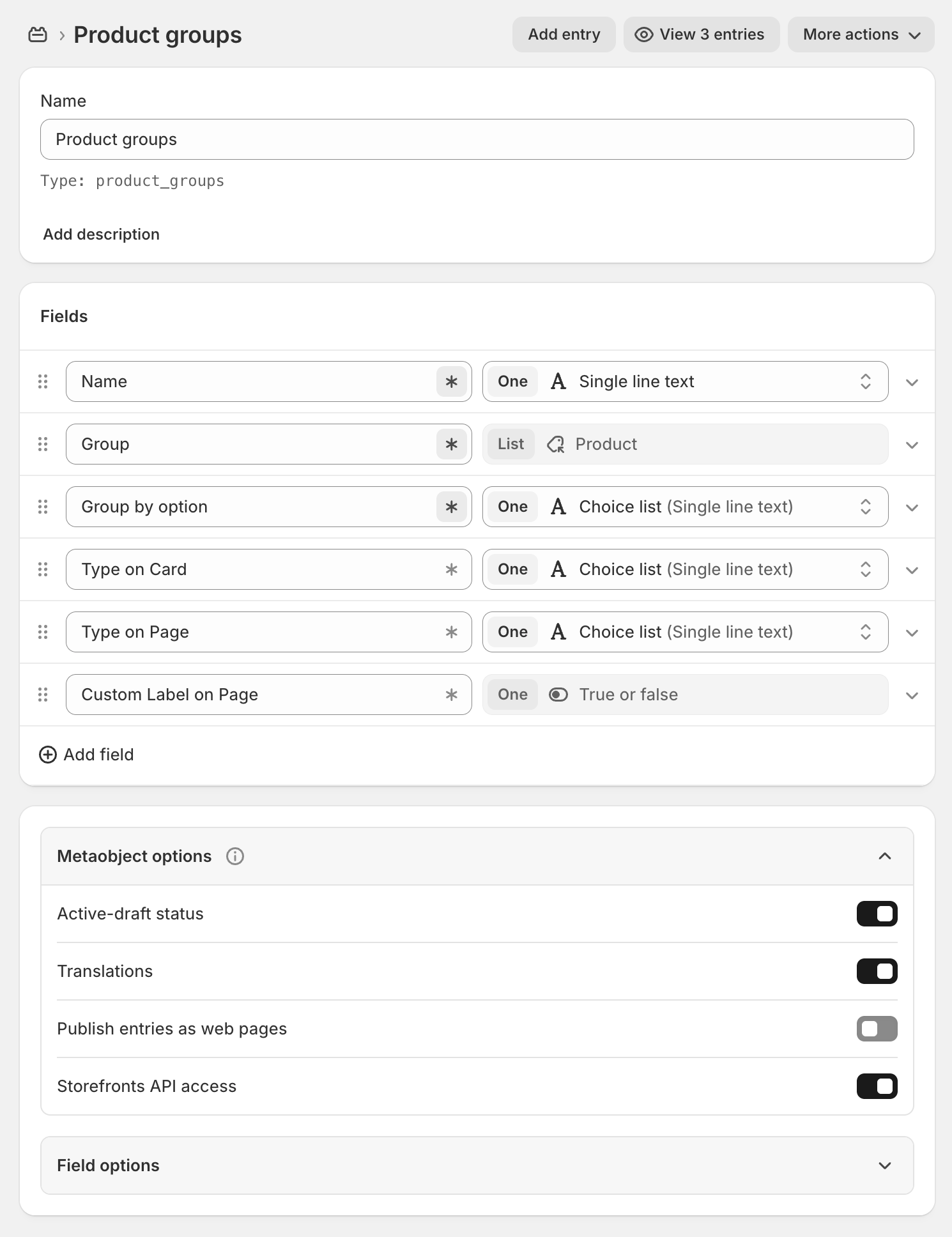Image resolution: width=952 pixels, height=1237 pixels.
Task: Click the metaobject Name input field
Action: coord(477,139)
